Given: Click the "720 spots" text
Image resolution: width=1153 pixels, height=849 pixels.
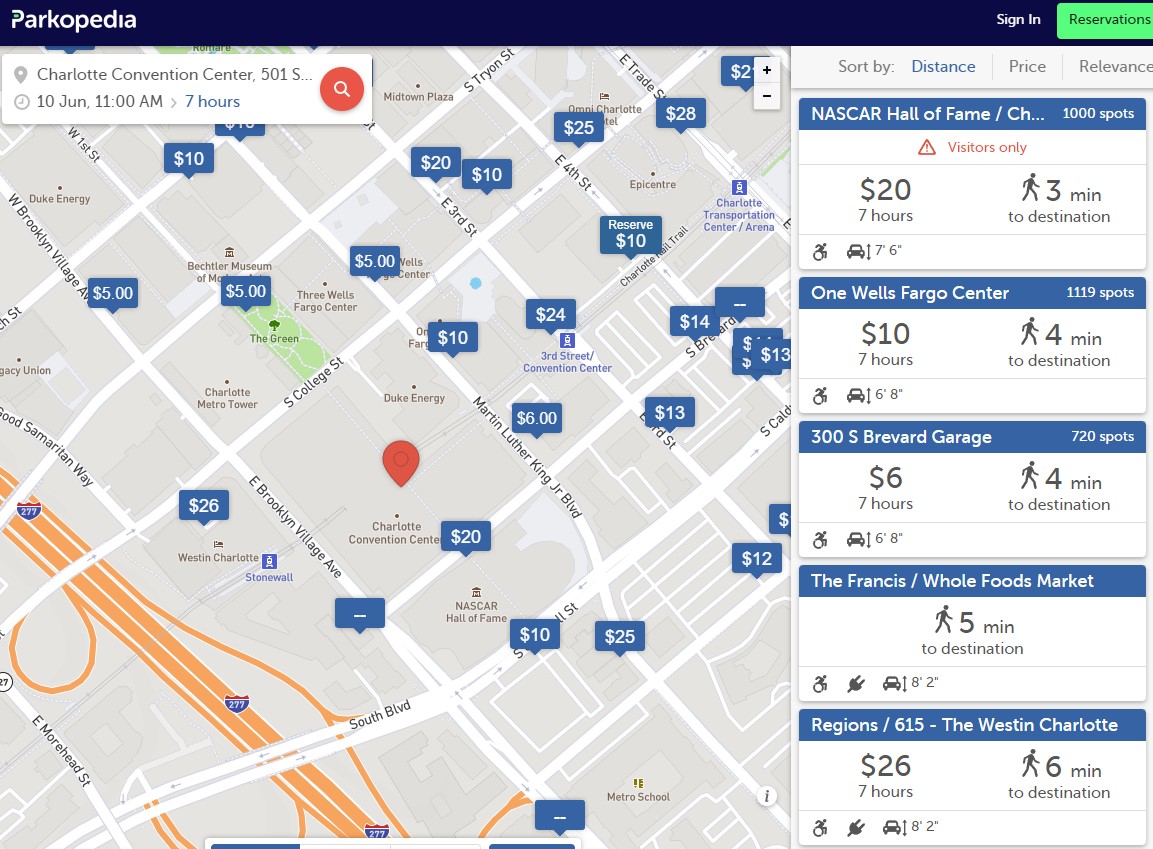Looking at the screenshot, I should (1102, 436).
